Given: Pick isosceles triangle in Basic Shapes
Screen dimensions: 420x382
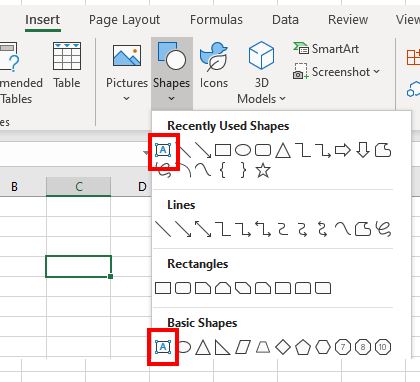Looking at the screenshot, I should point(203,347).
